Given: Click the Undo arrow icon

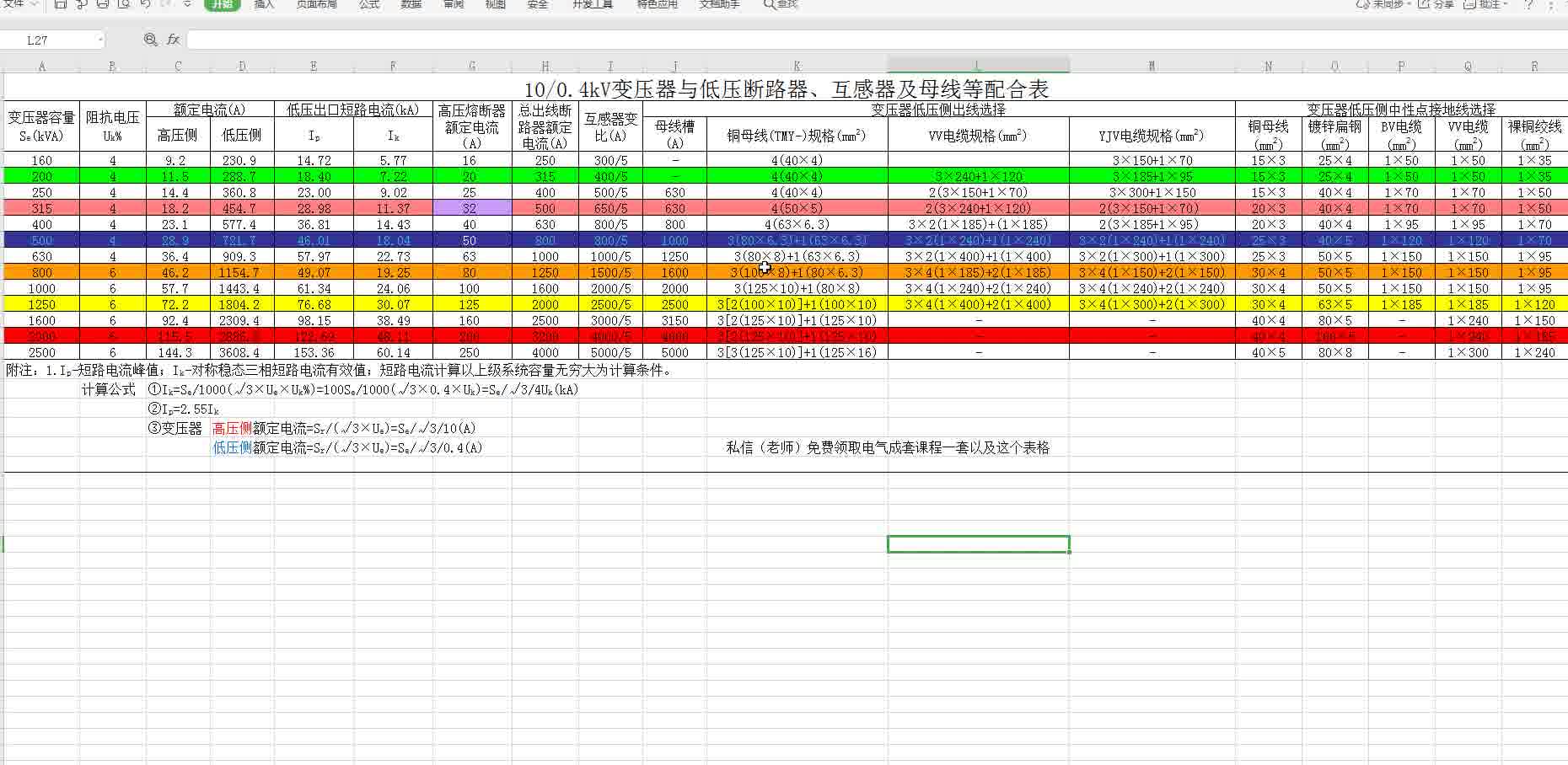Looking at the screenshot, I should point(145,4).
